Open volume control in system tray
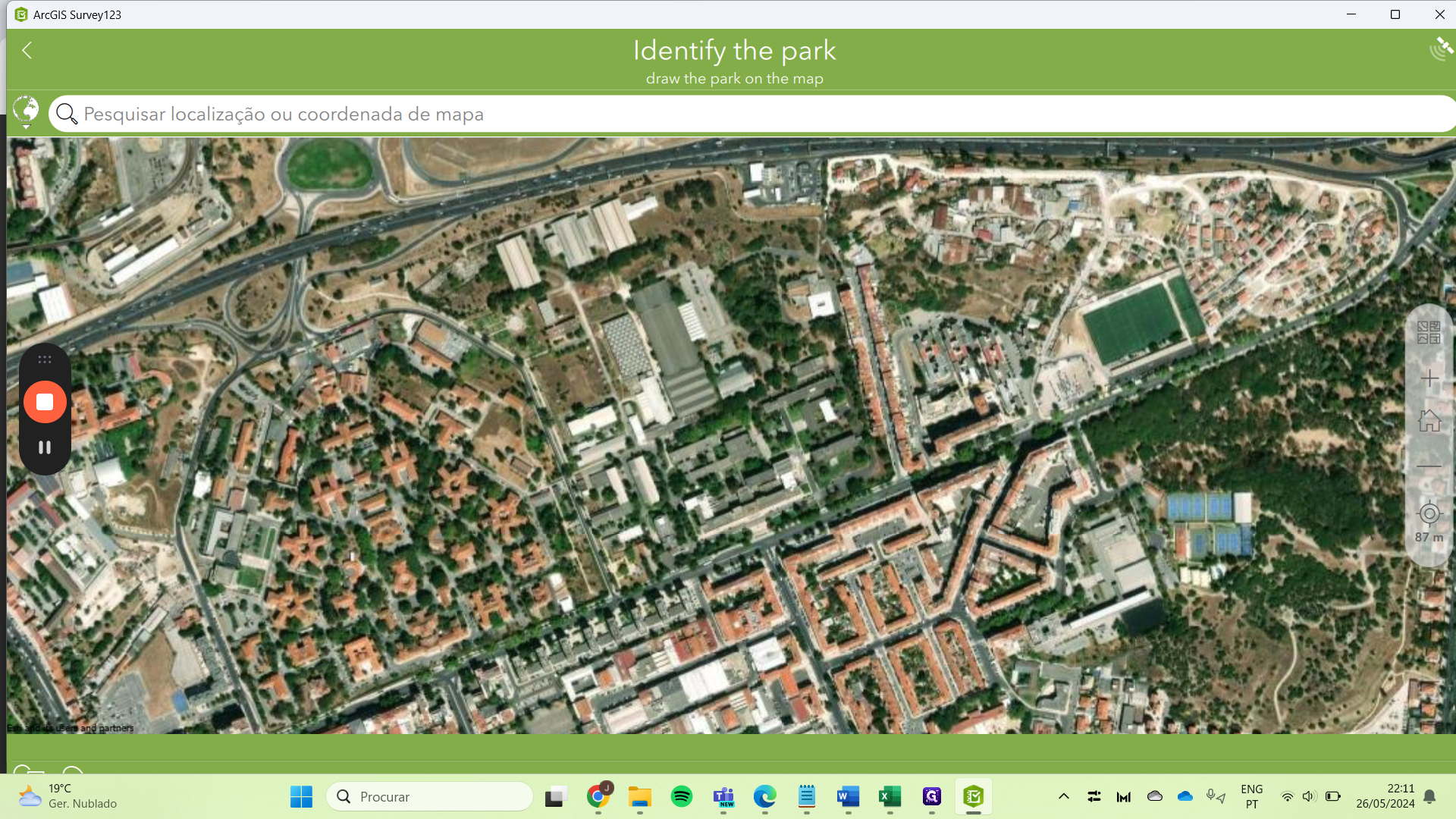This screenshot has height=819, width=1456. (1308, 796)
